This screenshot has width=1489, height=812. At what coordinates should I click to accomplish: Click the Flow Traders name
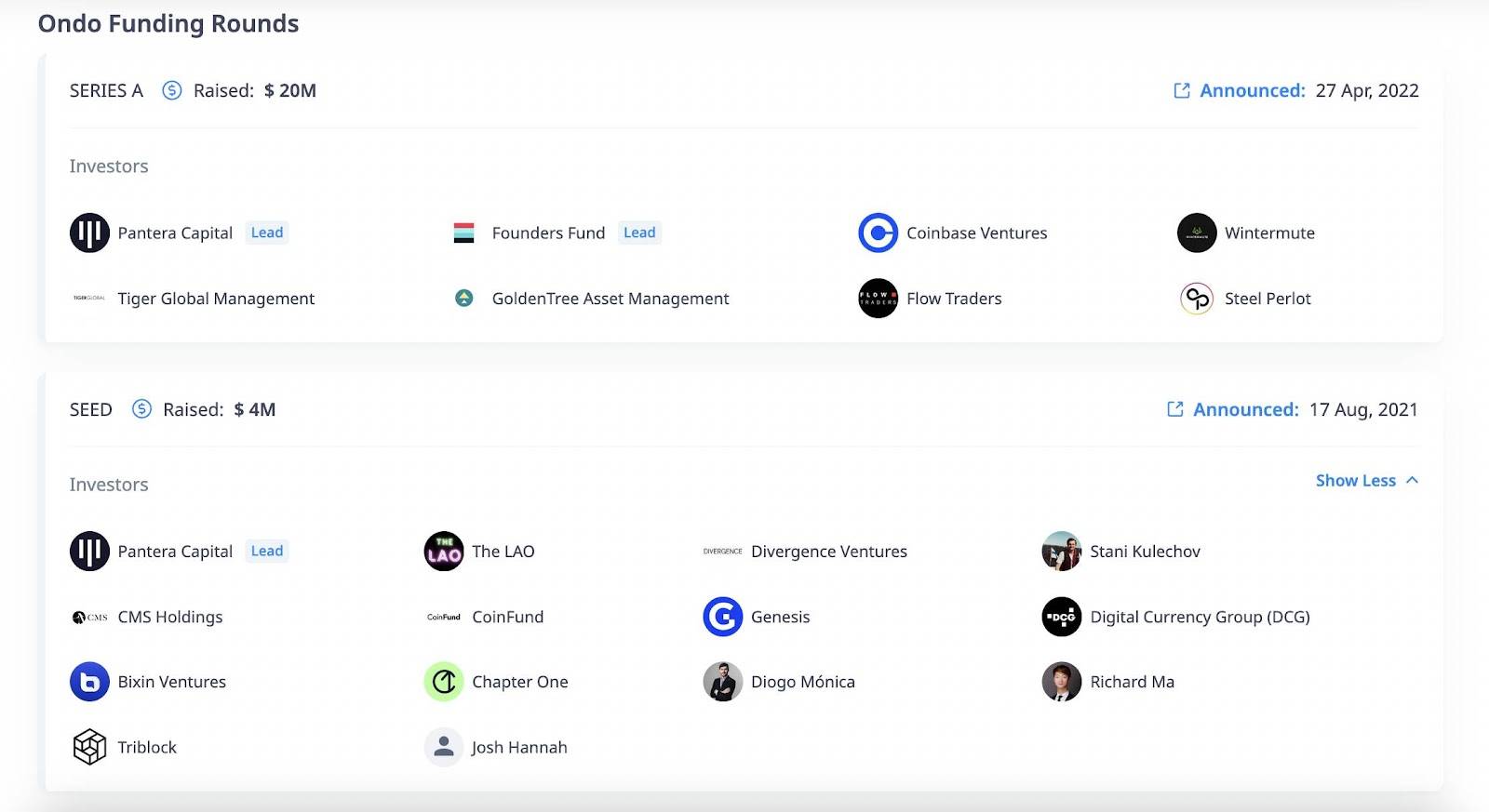click(954, 299)
